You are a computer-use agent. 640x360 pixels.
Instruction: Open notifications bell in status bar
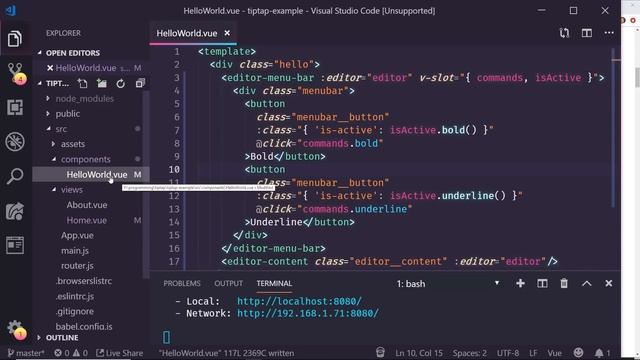[602, 353]
